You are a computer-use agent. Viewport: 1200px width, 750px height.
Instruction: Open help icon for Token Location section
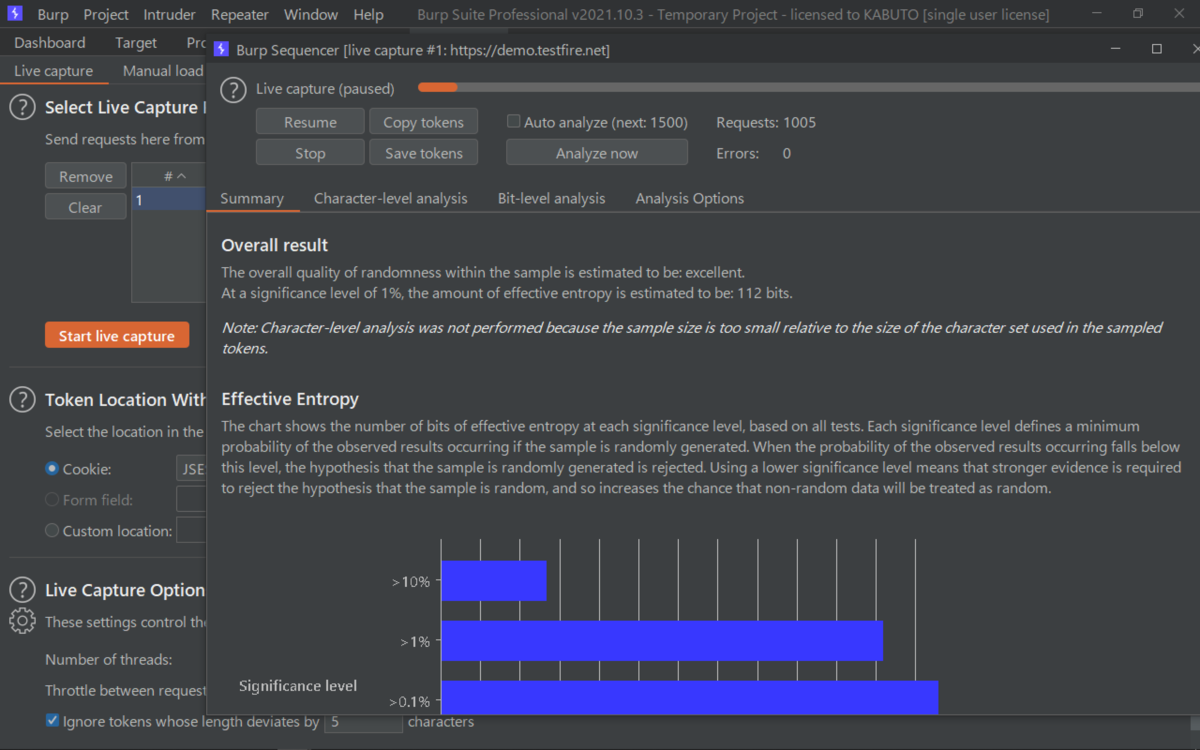tap(22, 400)
